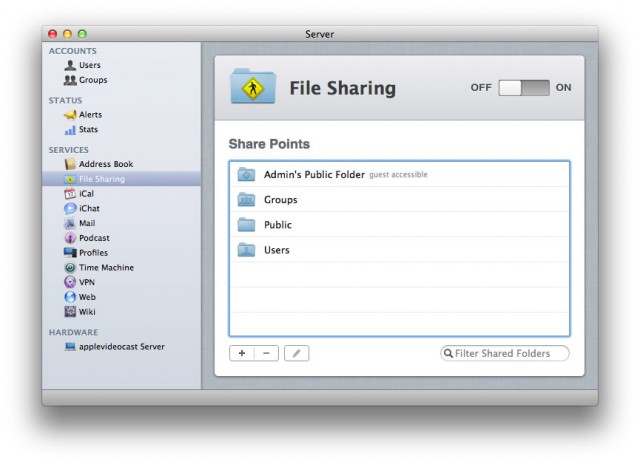The height and width of the screenshot is (464, 640).
Task: Open the Wiki service icon
Action: pyautogui.click(x=70, y=312)
